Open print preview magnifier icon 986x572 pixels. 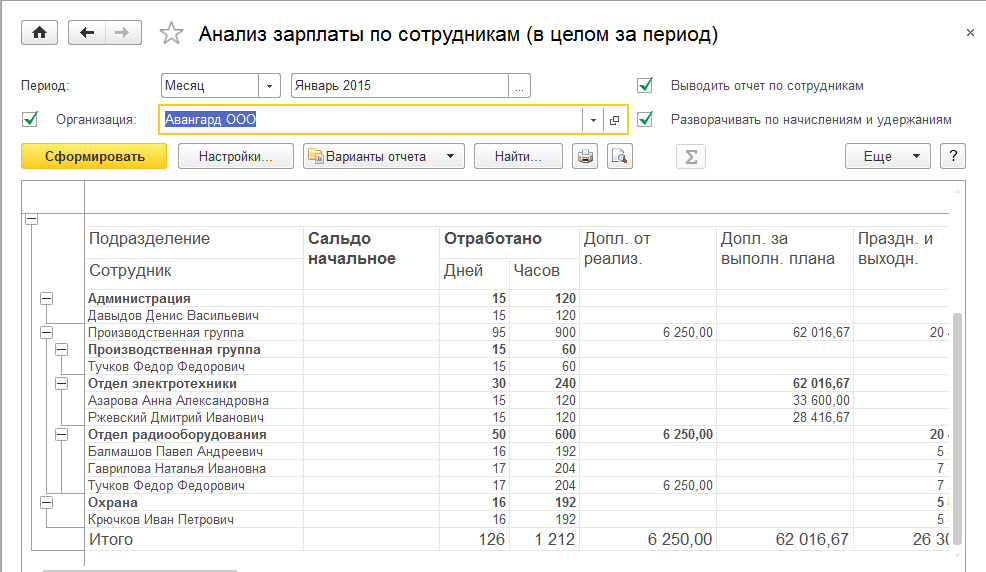point(619,156)
